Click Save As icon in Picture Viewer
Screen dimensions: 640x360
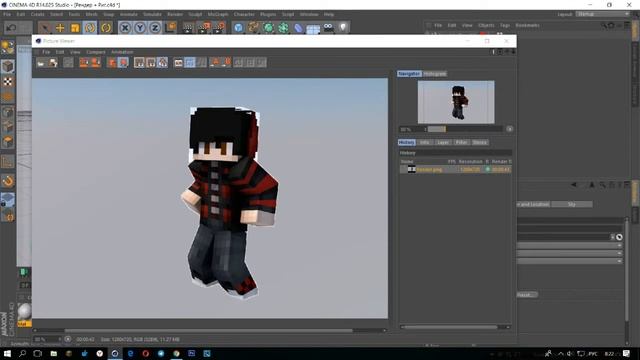[53, 62]
